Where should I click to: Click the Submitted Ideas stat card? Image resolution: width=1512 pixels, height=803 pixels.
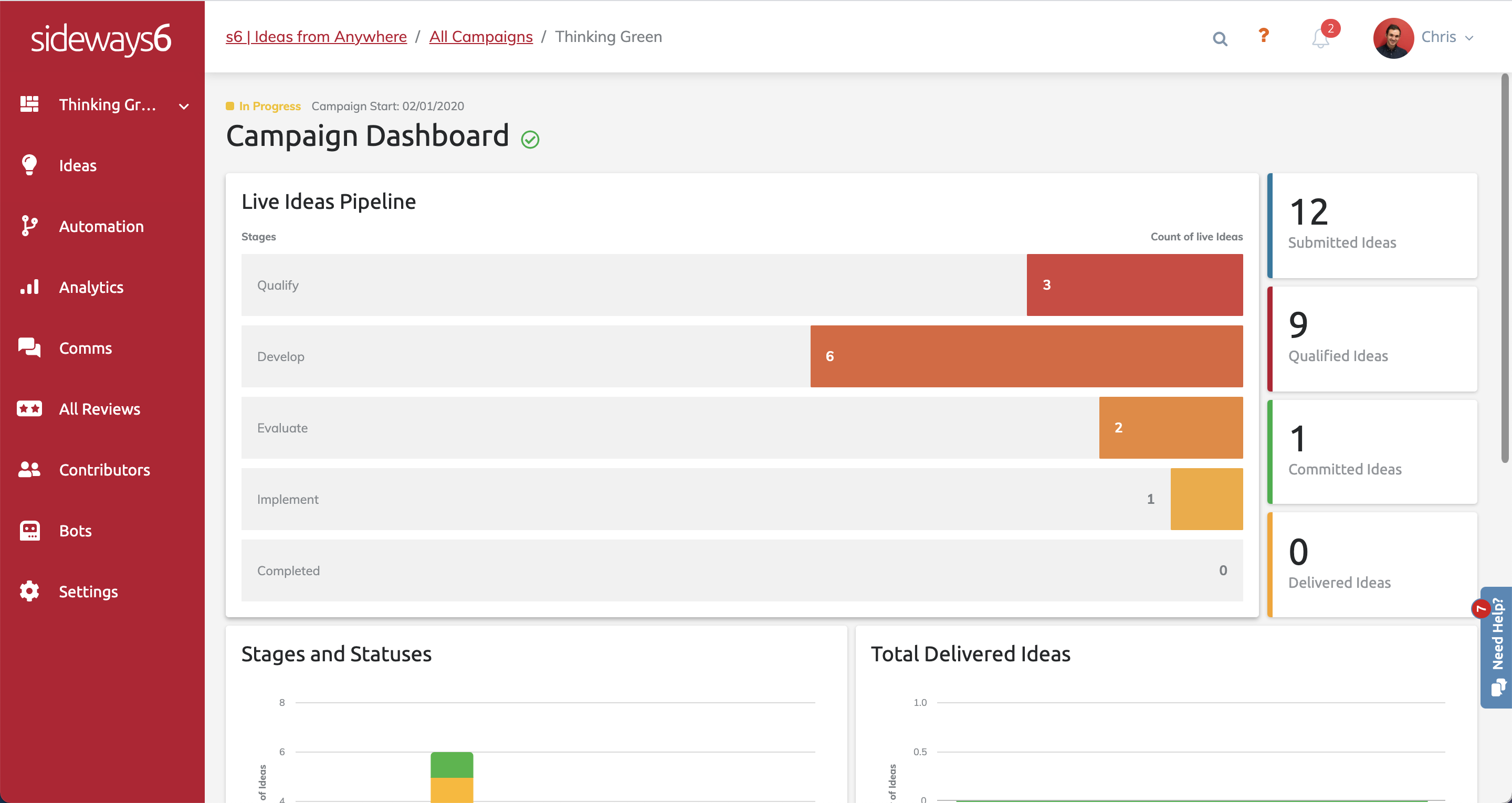click(x=1372, y=225)
